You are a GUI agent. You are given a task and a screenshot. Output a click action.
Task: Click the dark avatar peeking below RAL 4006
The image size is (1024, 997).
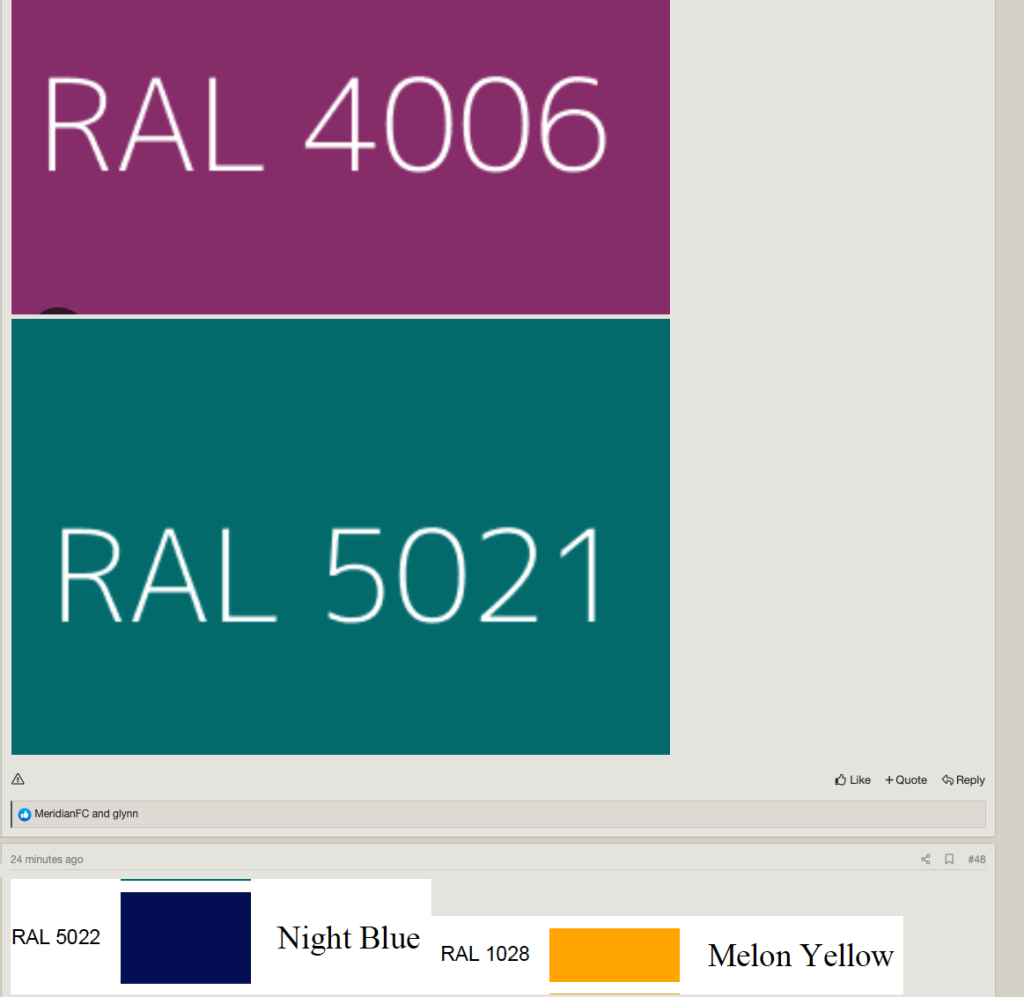click(x=58, y=311)
